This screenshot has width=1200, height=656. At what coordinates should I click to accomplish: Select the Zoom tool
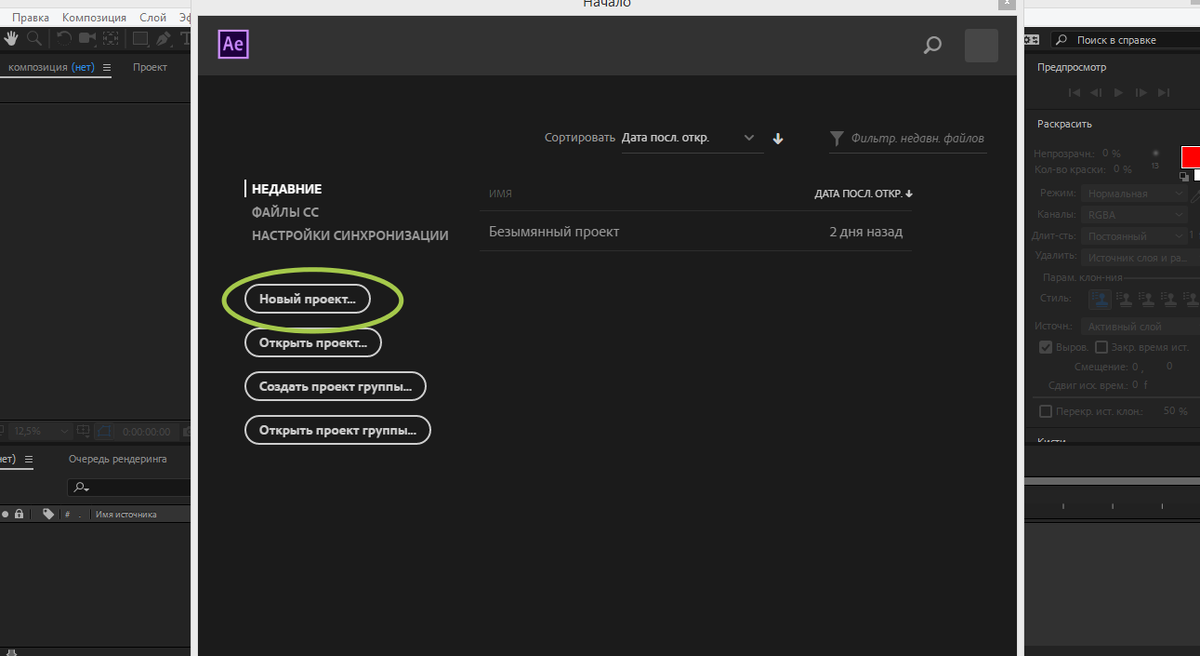pyautogui.click(x=34, y=38)
